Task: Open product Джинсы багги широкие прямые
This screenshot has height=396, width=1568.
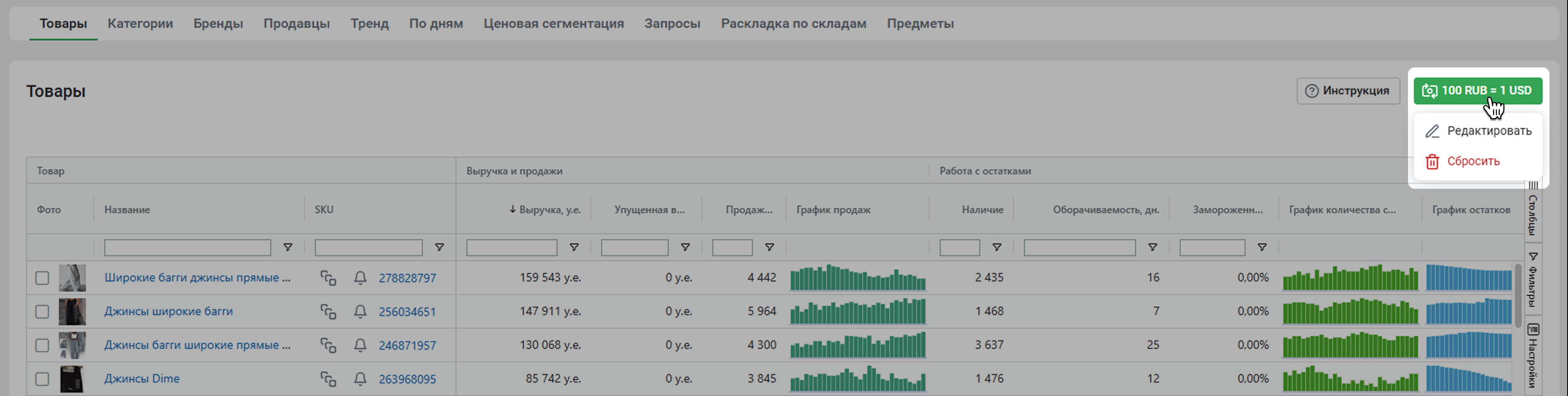Action: tap(197, 345)
